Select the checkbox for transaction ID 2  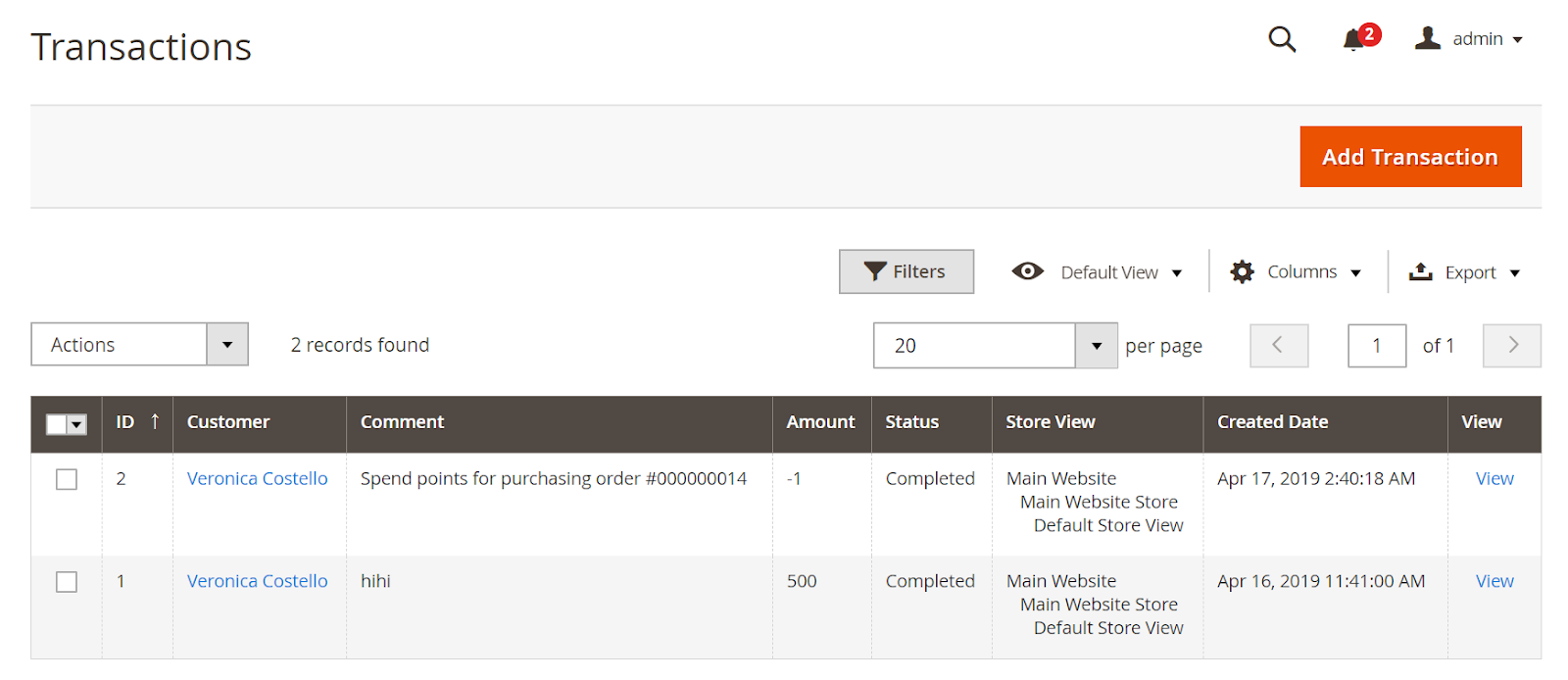[x=67, y=479]
